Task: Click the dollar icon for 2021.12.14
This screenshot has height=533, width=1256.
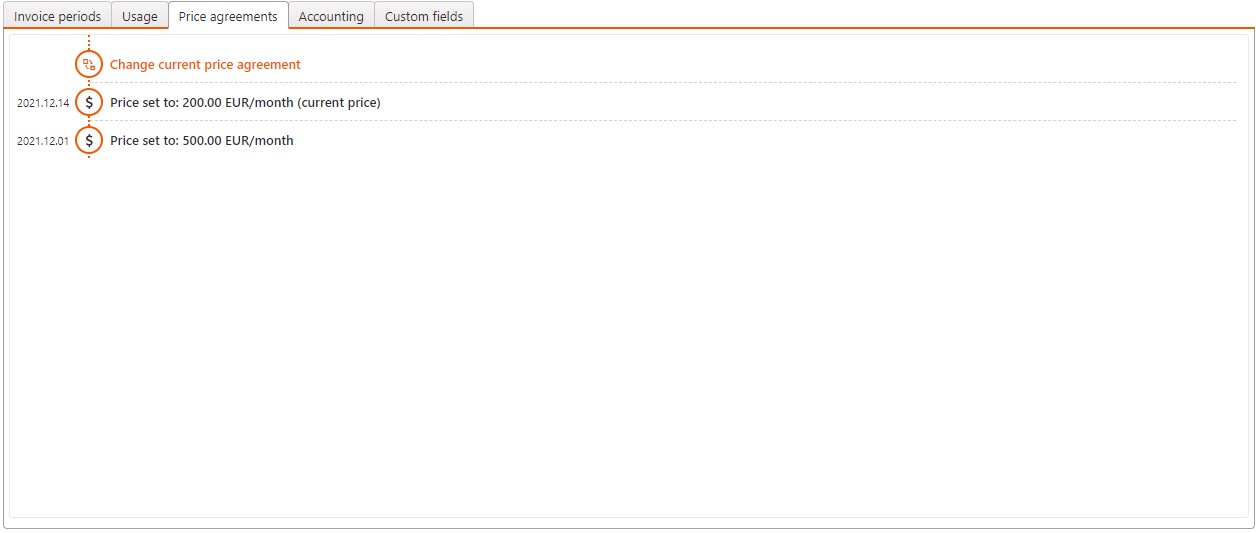Action: 89,102
